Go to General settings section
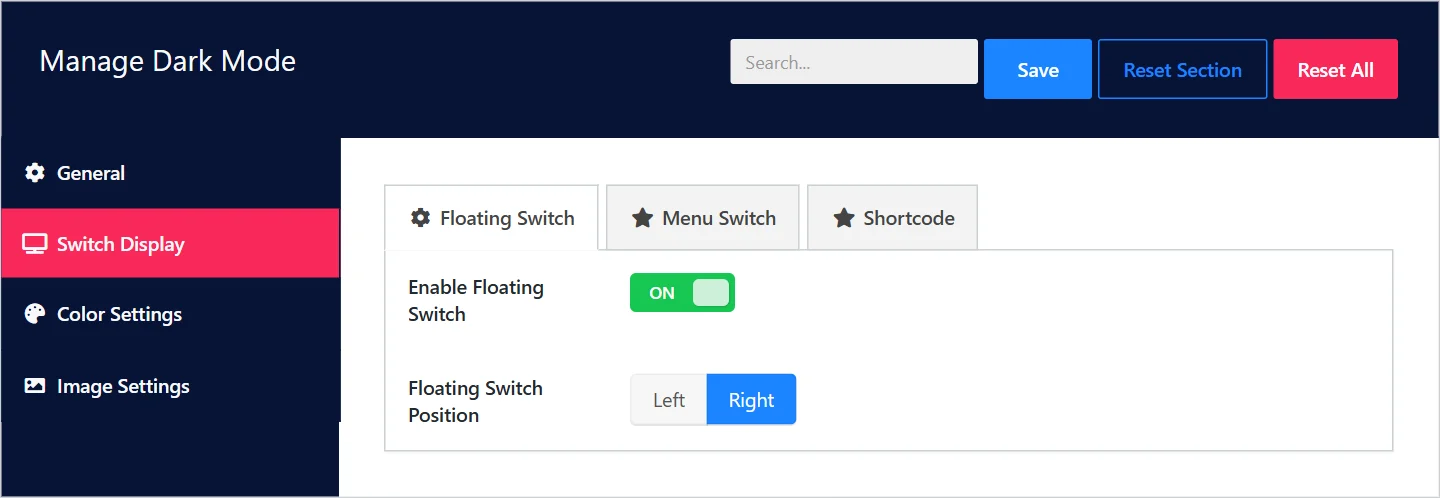The image size is (1440, 498). click(x=170, y=173)
